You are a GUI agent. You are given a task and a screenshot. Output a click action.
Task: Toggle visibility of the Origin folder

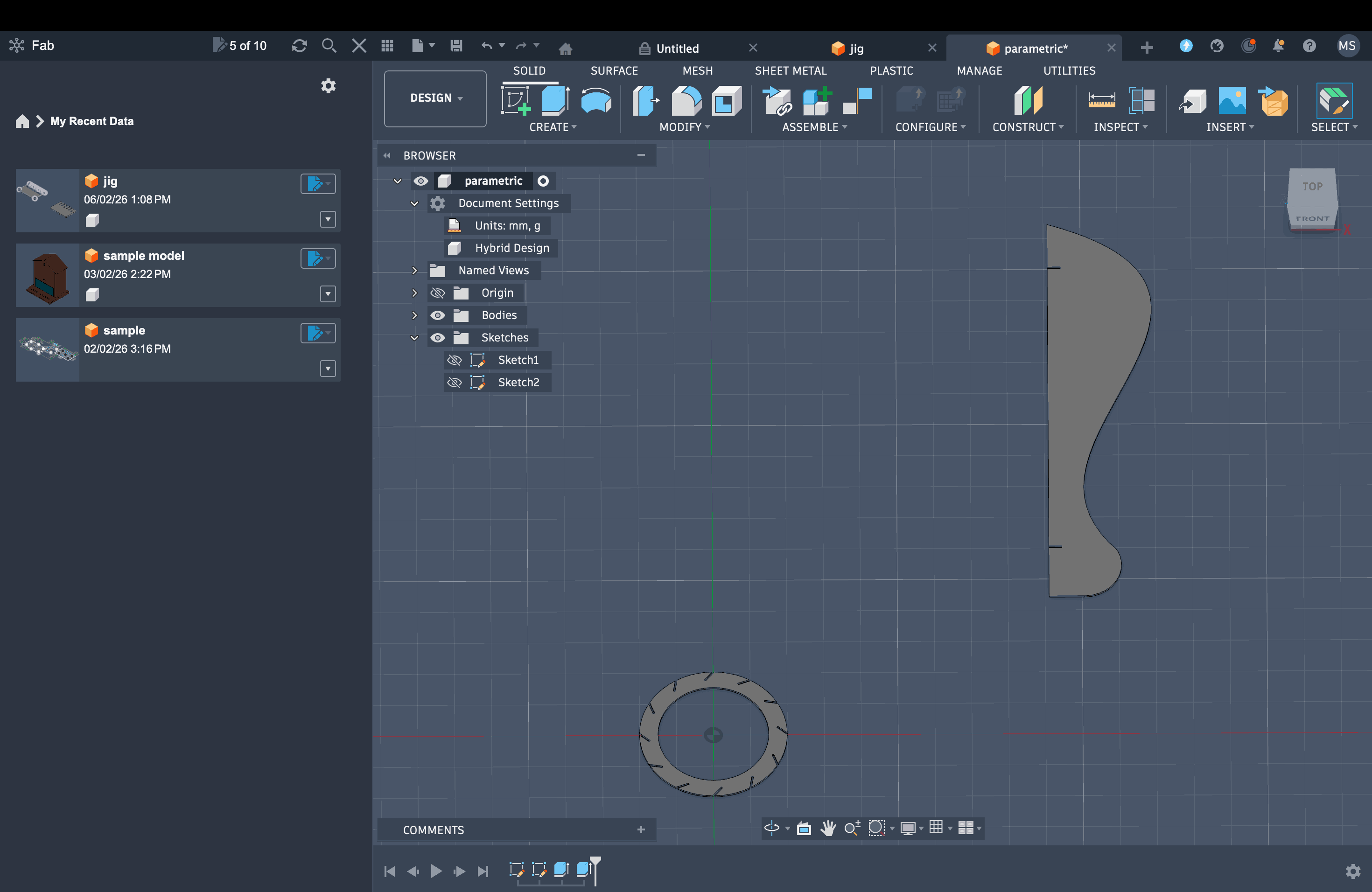point(438,293)
